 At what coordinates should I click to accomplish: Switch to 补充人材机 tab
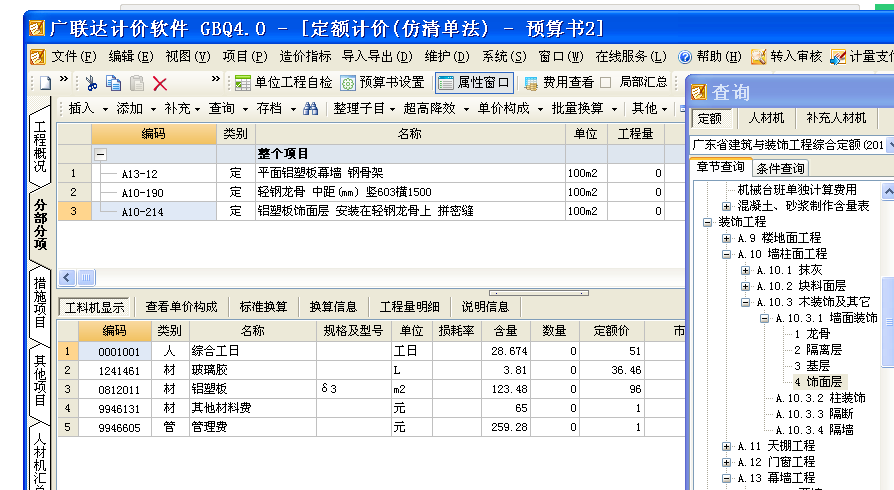click(836, 118)
